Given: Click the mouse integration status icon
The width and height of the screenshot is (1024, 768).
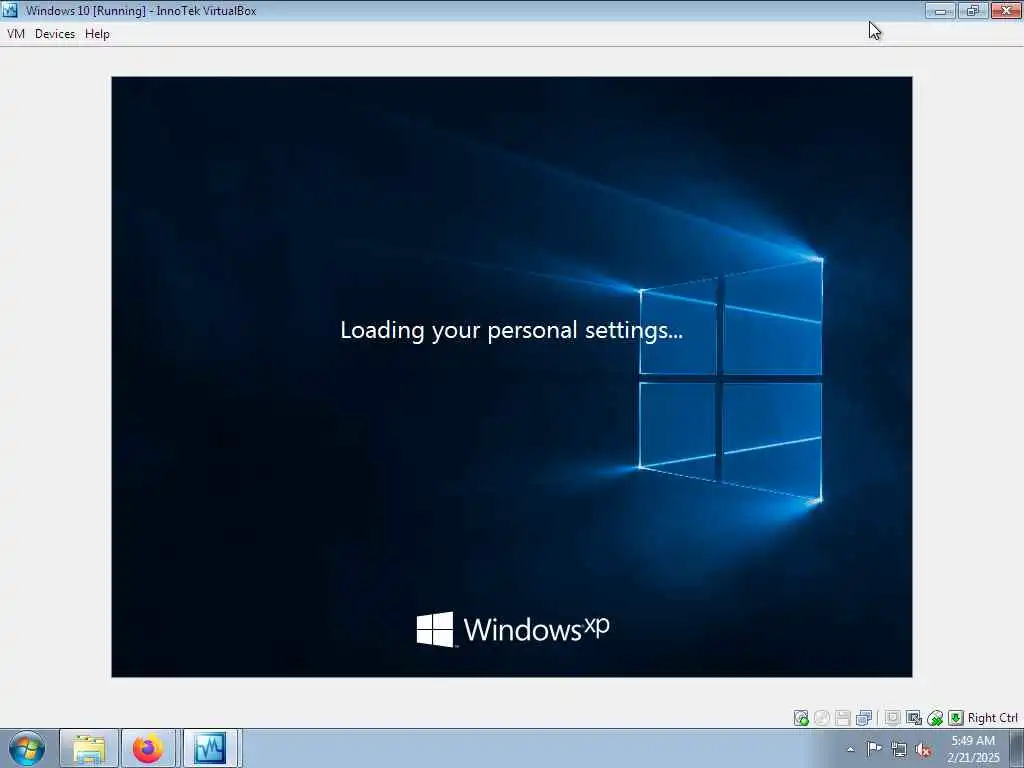Looking at the screenshot, I should 935,718.
